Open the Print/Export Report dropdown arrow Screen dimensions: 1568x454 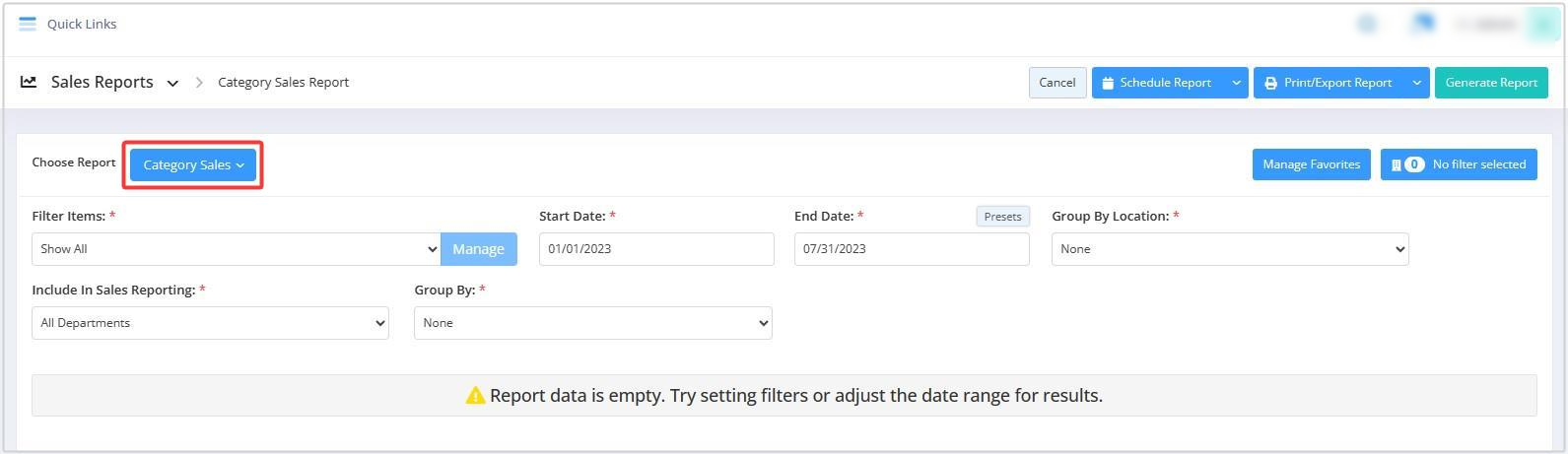click(1416, 83)
